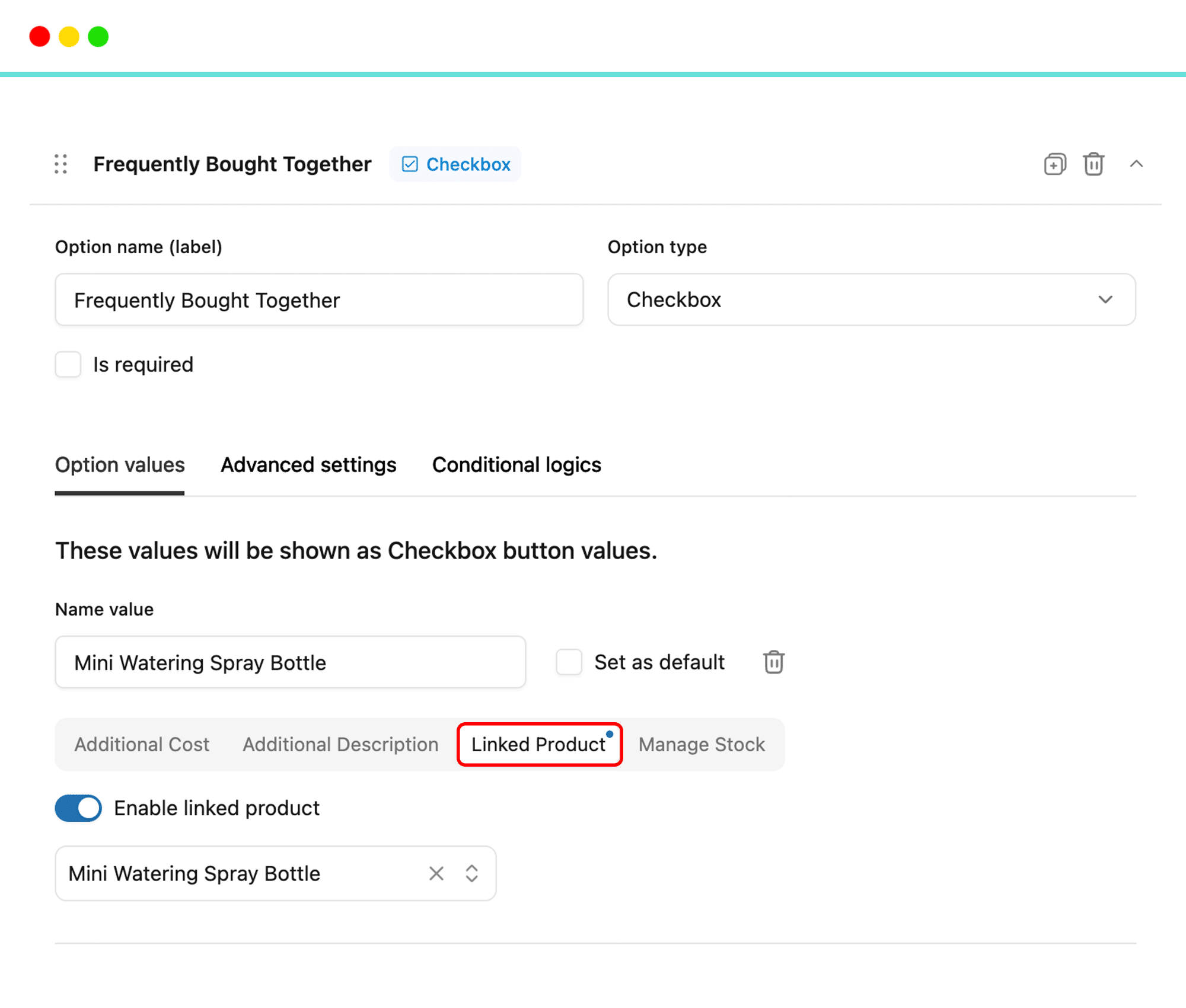
Task: Clear the selected linked product
Action: pyautogui.click(x=436, y=873)
